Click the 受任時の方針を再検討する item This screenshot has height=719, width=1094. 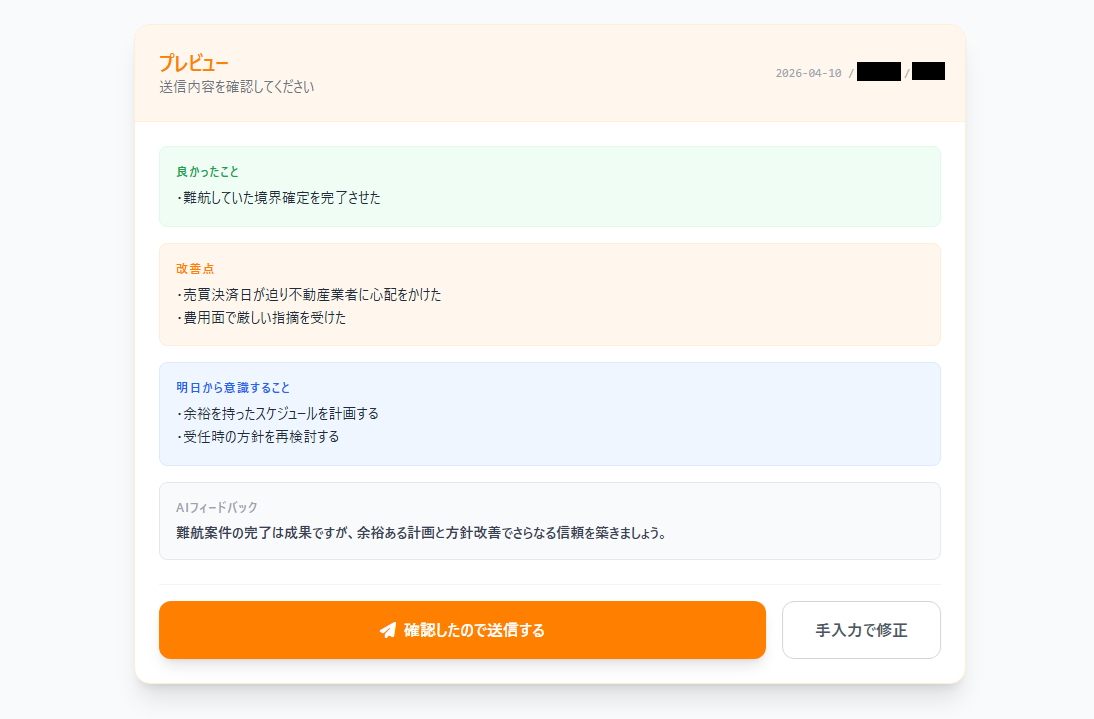[x=257, y=437]
